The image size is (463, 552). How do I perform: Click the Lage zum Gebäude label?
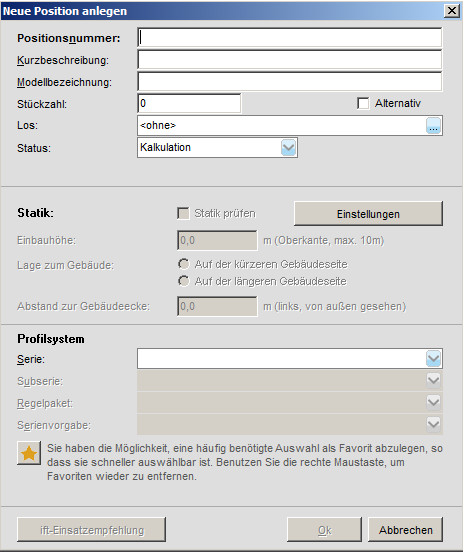click(65, 265)
